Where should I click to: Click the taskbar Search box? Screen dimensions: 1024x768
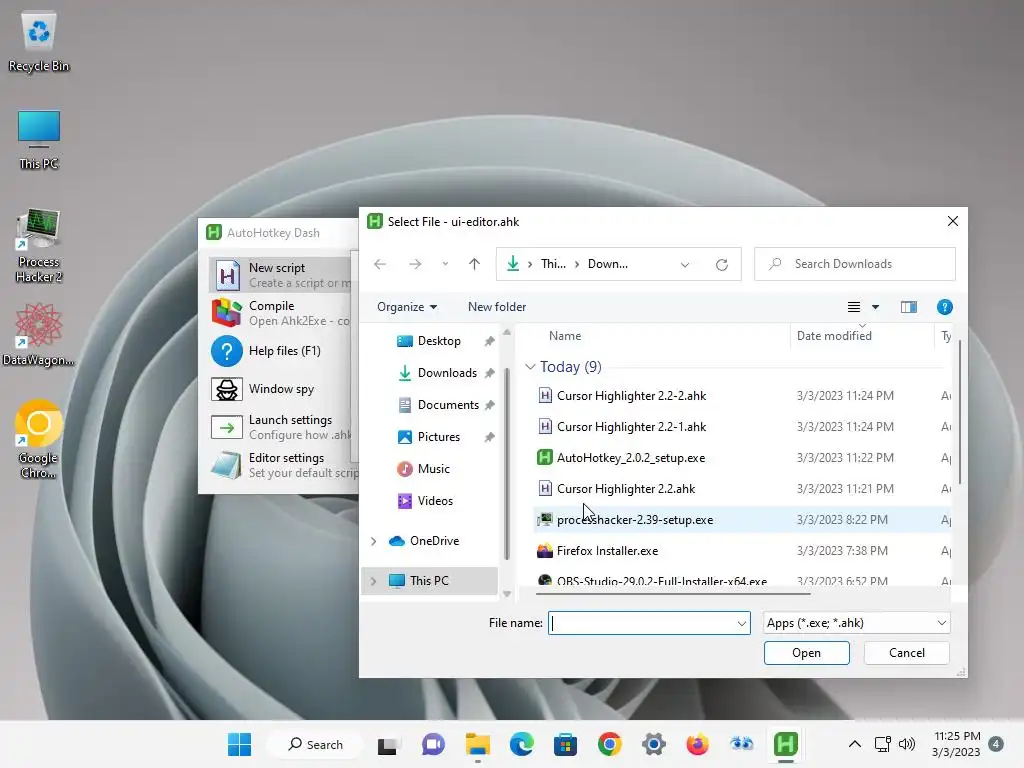coord(316,744)
